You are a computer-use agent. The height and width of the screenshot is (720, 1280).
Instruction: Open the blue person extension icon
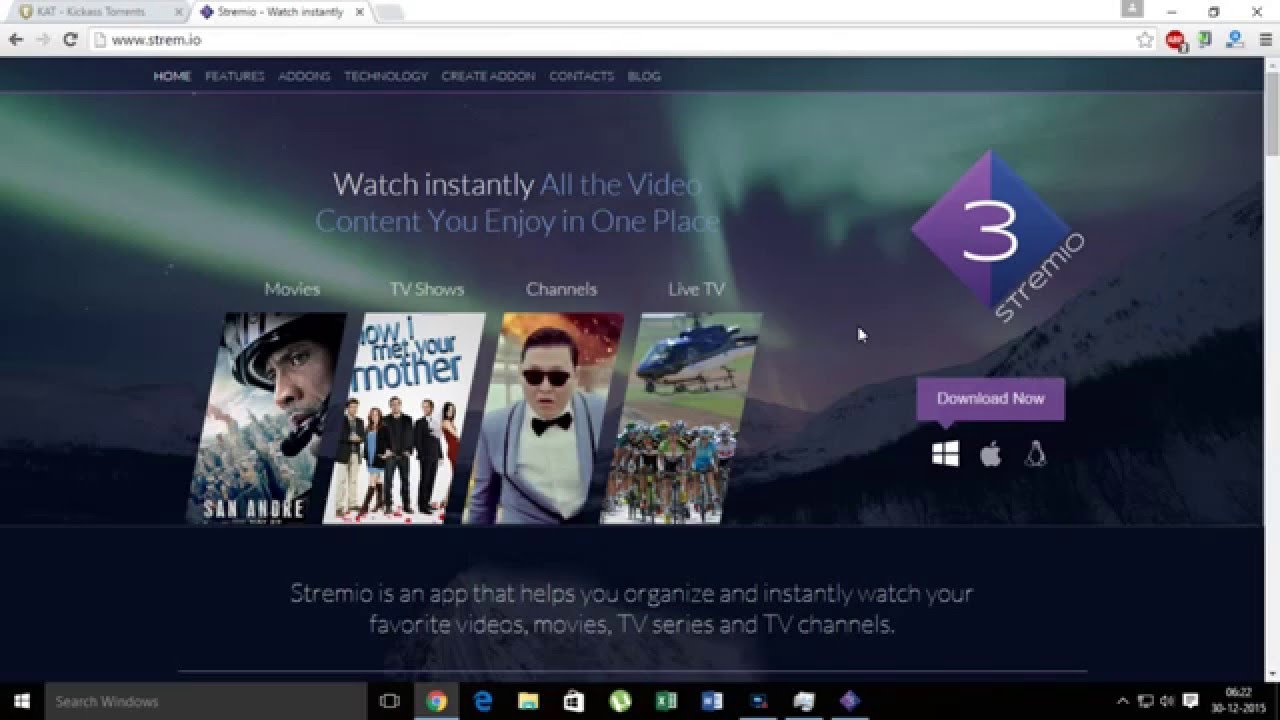tap(1235, 40)
